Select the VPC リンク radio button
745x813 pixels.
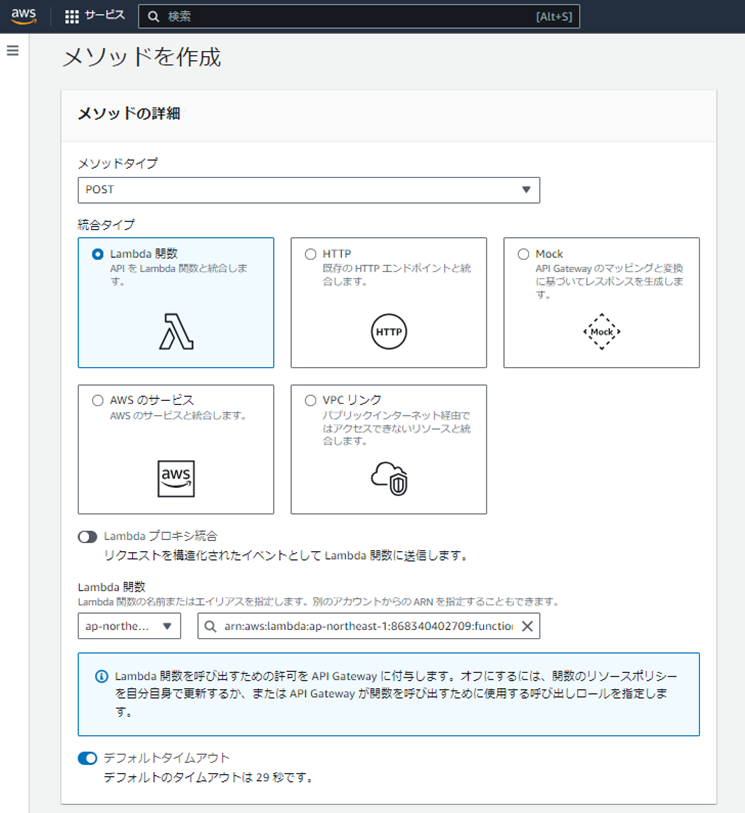coord(311,400)
